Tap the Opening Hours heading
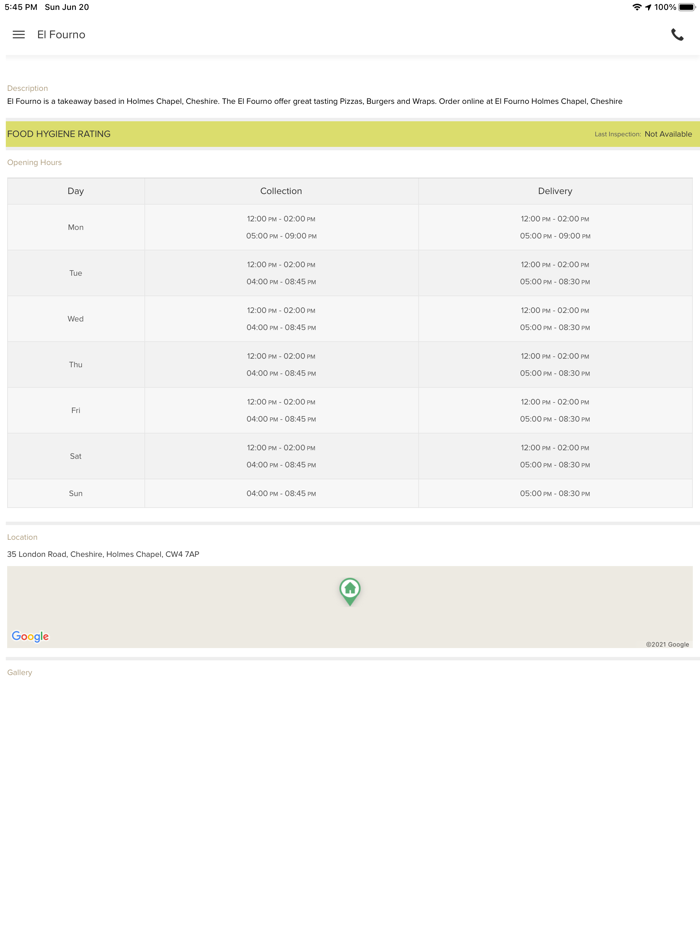 (34, 162)
